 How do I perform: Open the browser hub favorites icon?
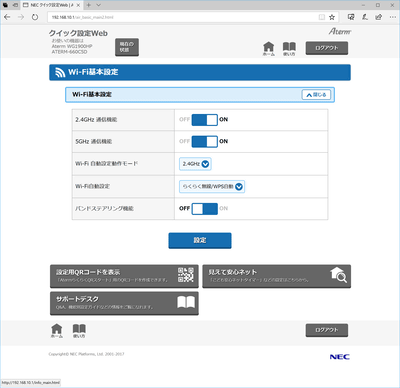click(x=351, y=17)
